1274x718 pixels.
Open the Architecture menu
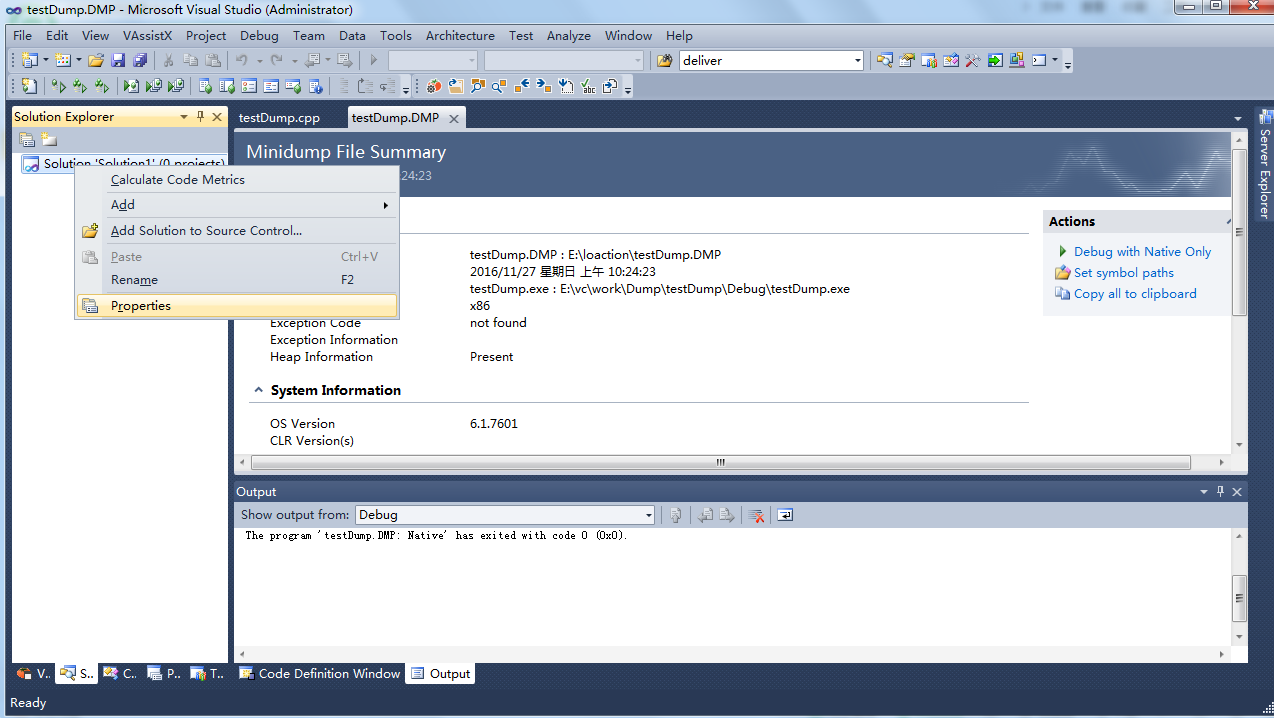coord(460,35)
